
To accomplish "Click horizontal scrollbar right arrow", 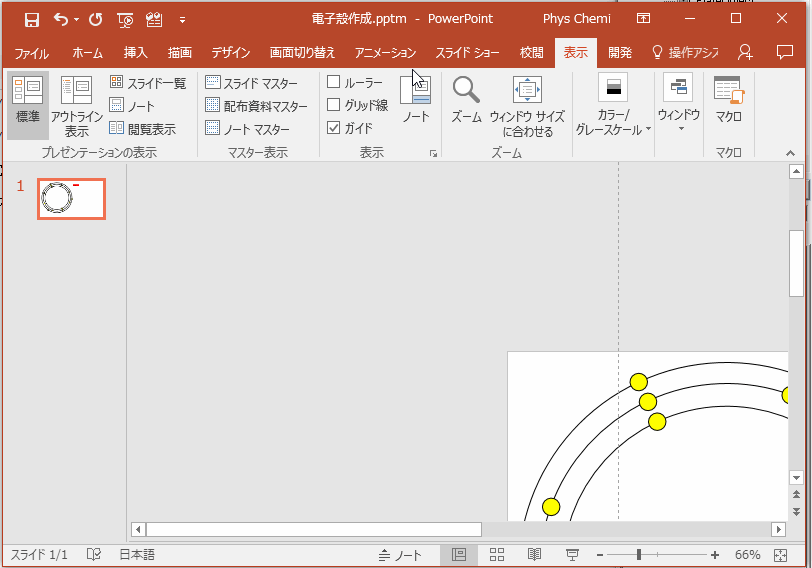I will (778, 529).
